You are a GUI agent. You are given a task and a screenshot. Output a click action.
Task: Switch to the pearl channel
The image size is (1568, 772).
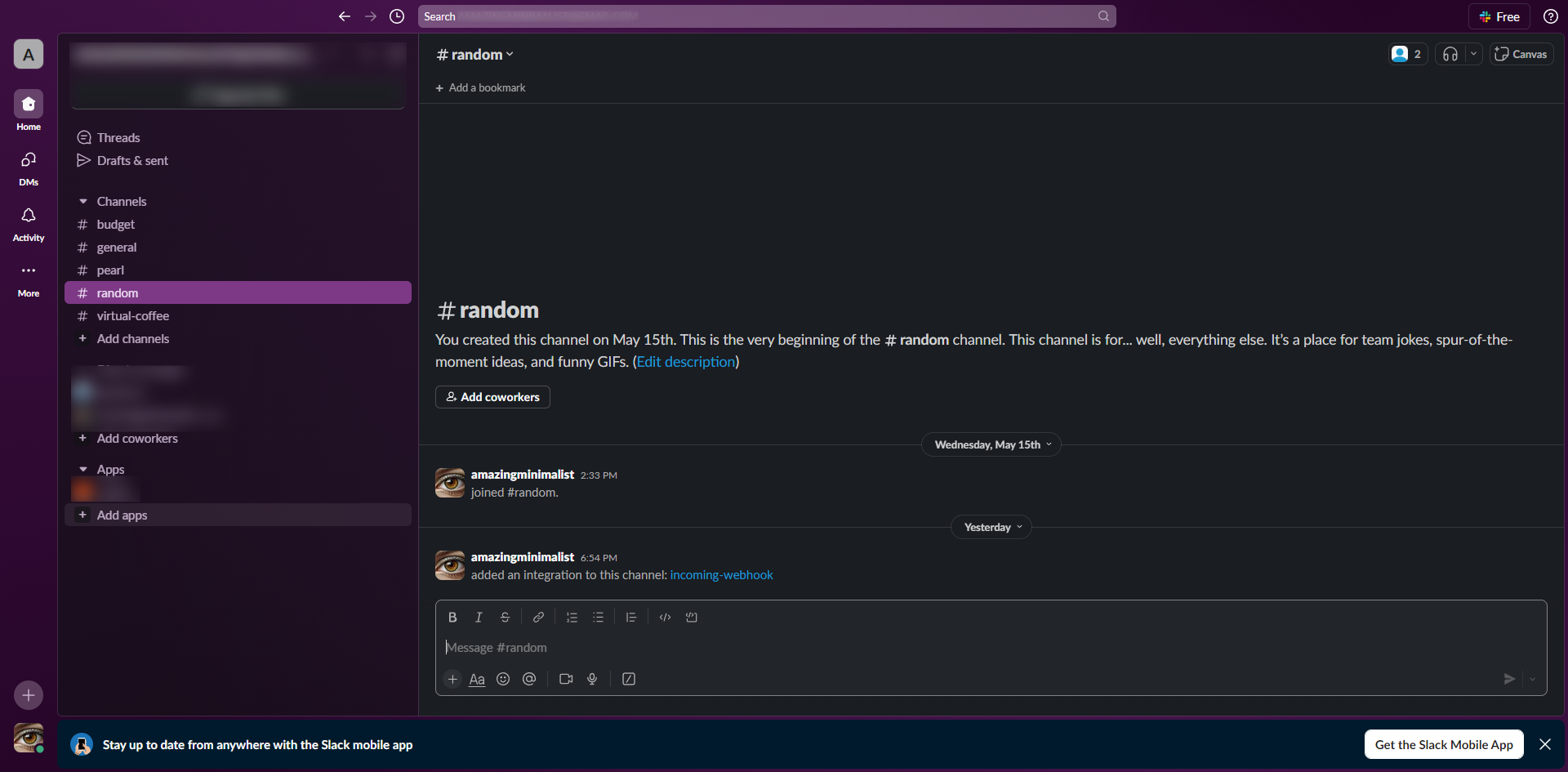238,270
